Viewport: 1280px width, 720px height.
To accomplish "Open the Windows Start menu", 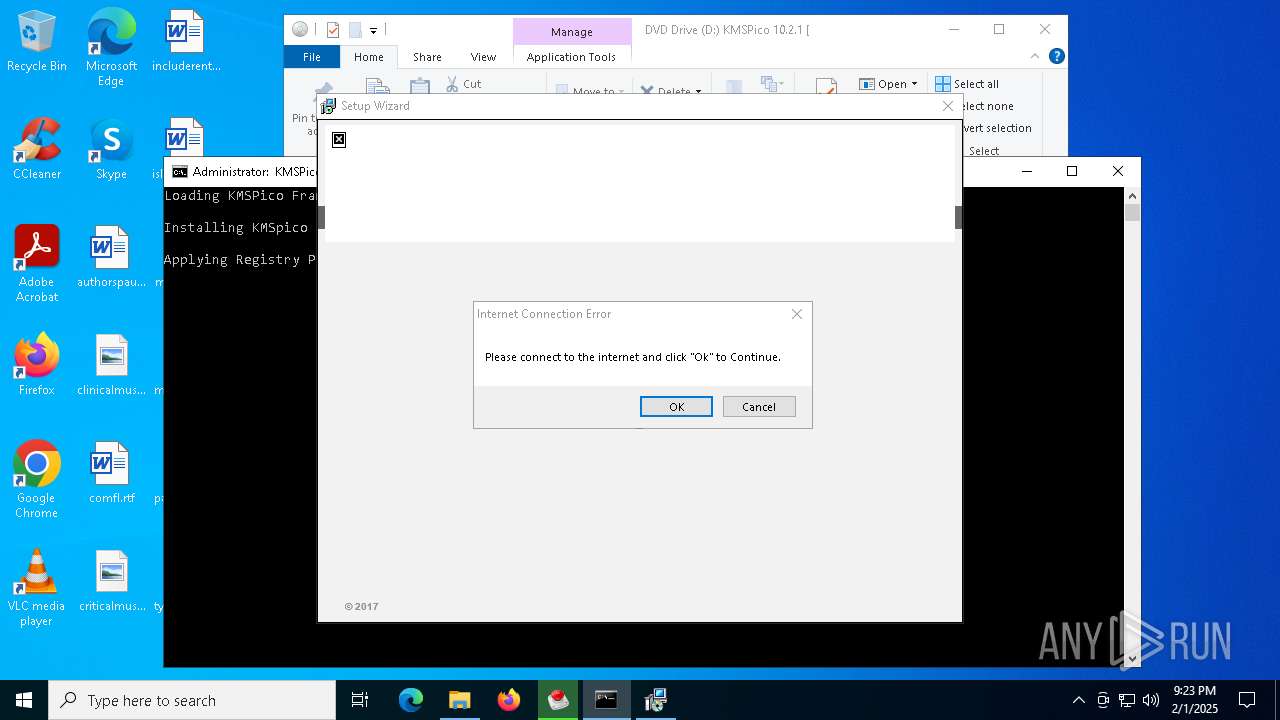I will click(24, 700).
